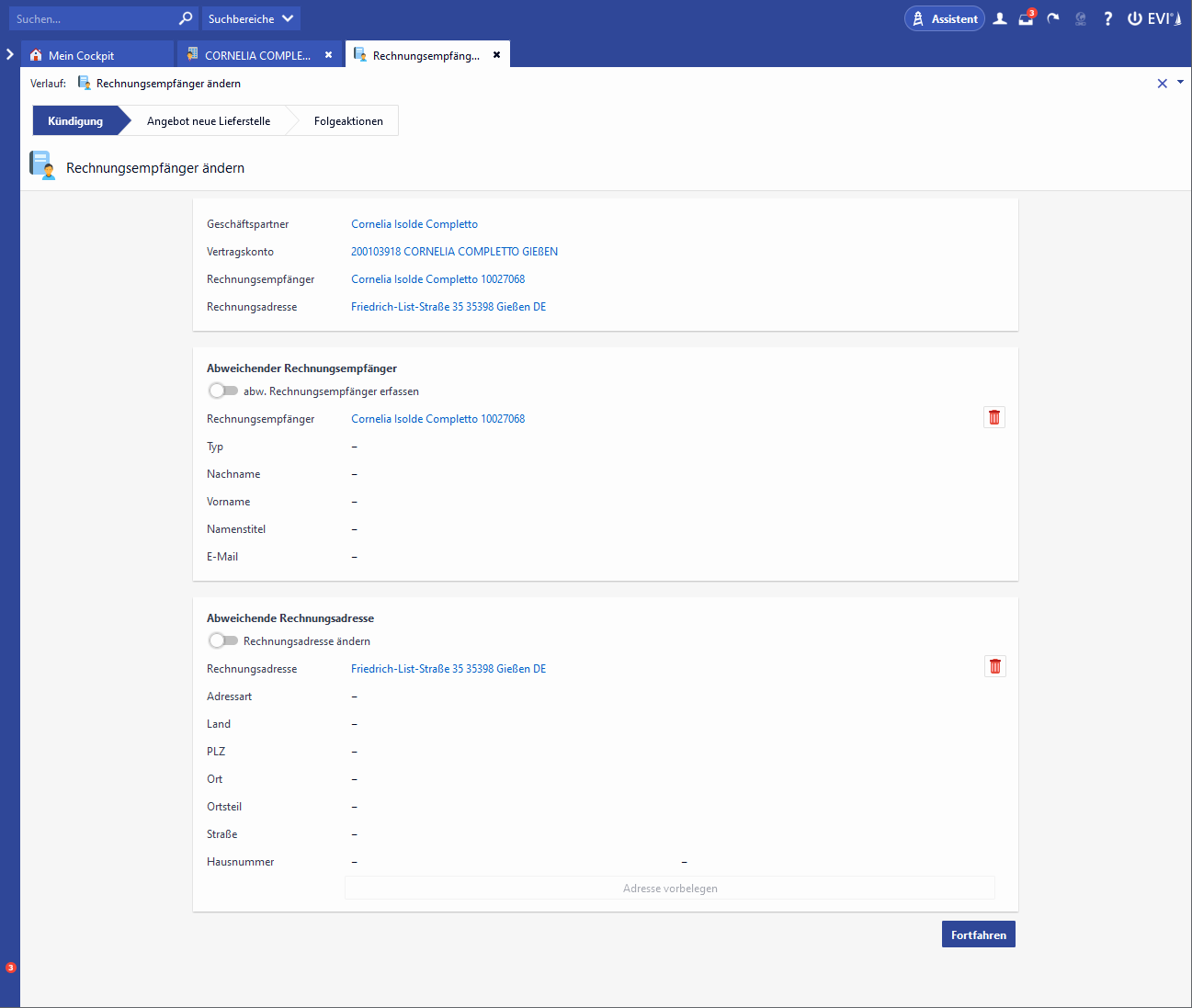Close the Rechnungsempfänger tab
Image resolution: width=1192 pixels, height=1008 pixels.
[x=497, y=55]
